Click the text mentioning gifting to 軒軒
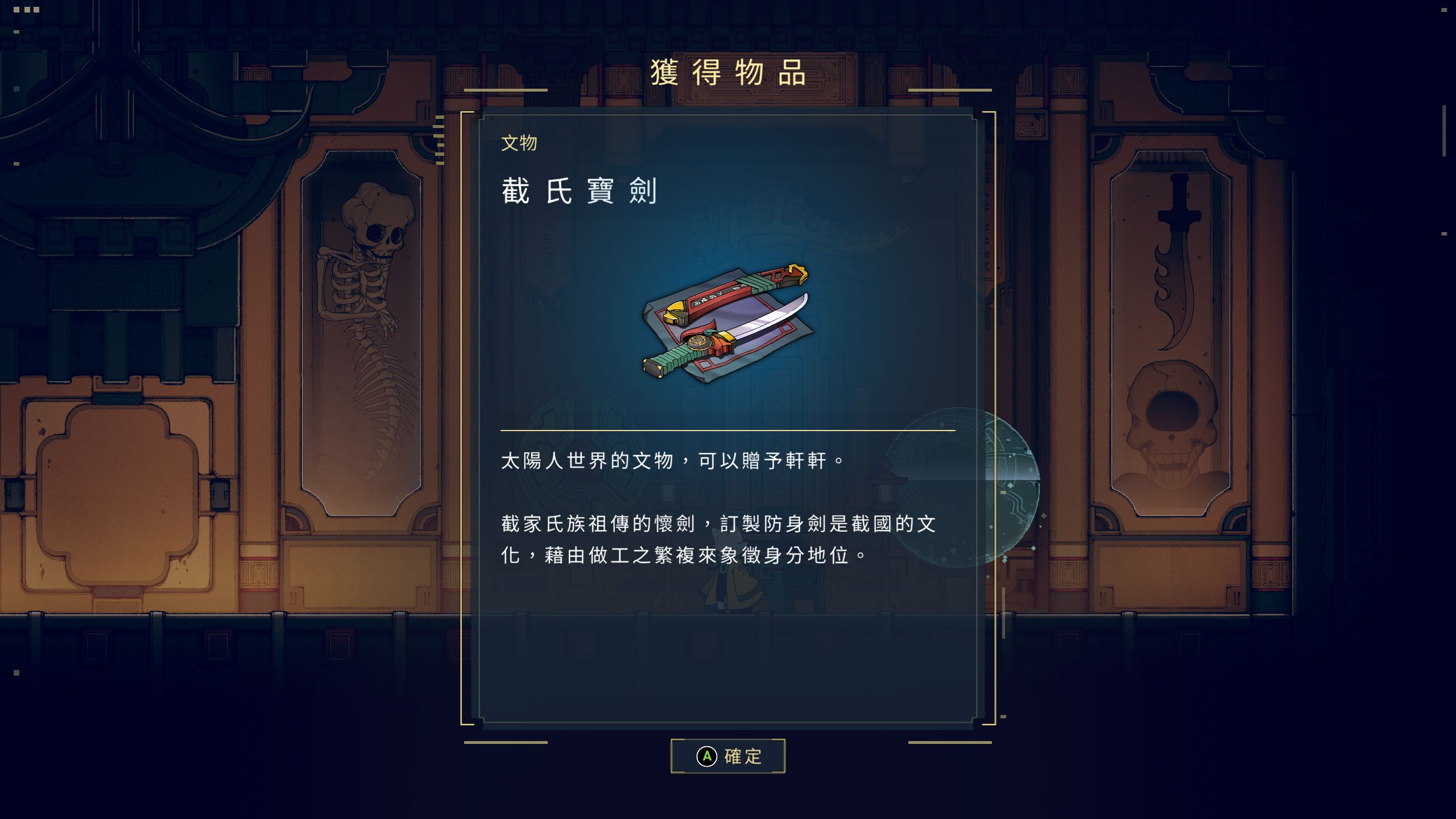This screenshot has height=819, width=1456. tap(672, 461)
